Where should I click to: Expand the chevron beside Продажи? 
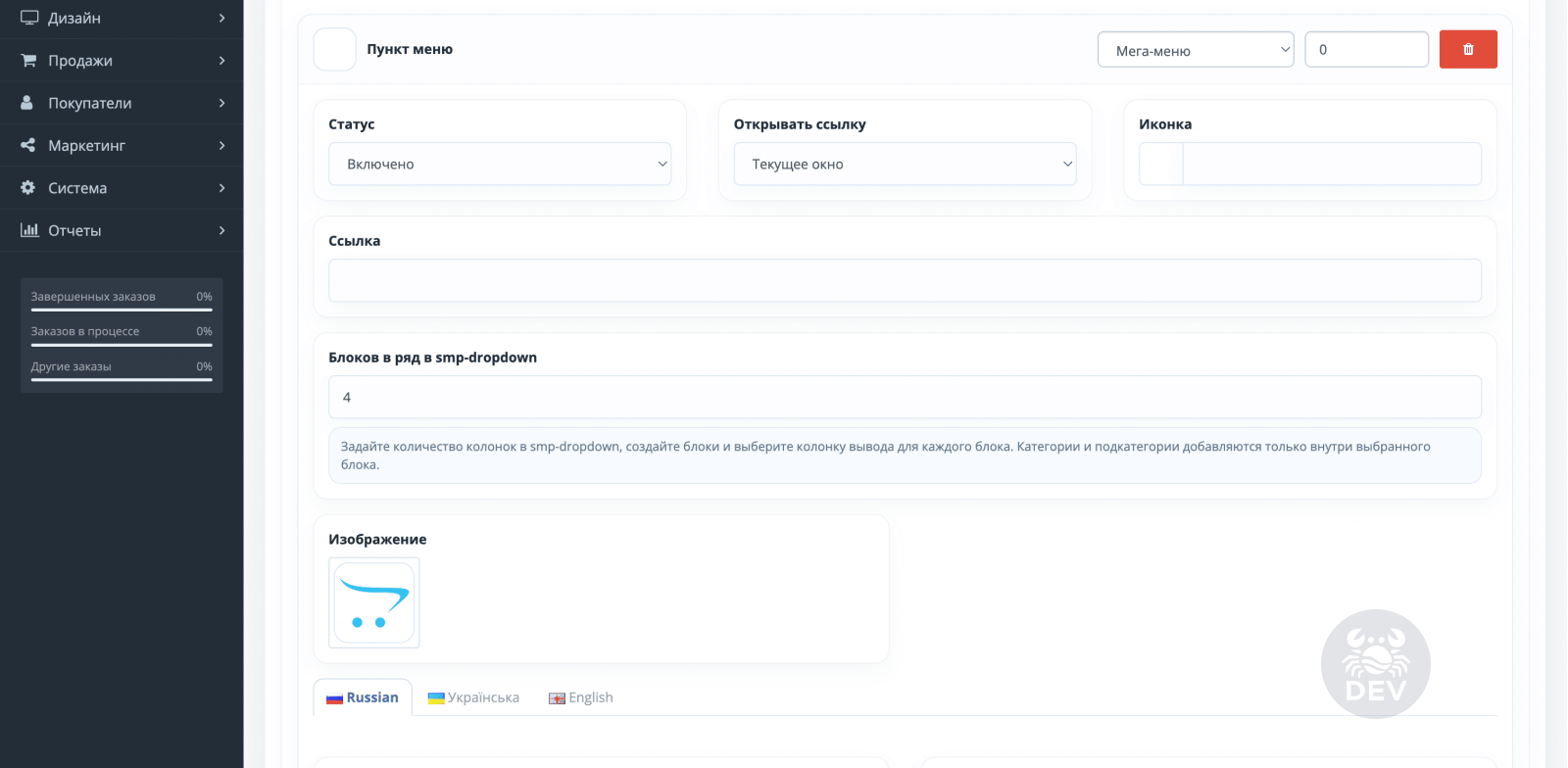coord(222,60)
